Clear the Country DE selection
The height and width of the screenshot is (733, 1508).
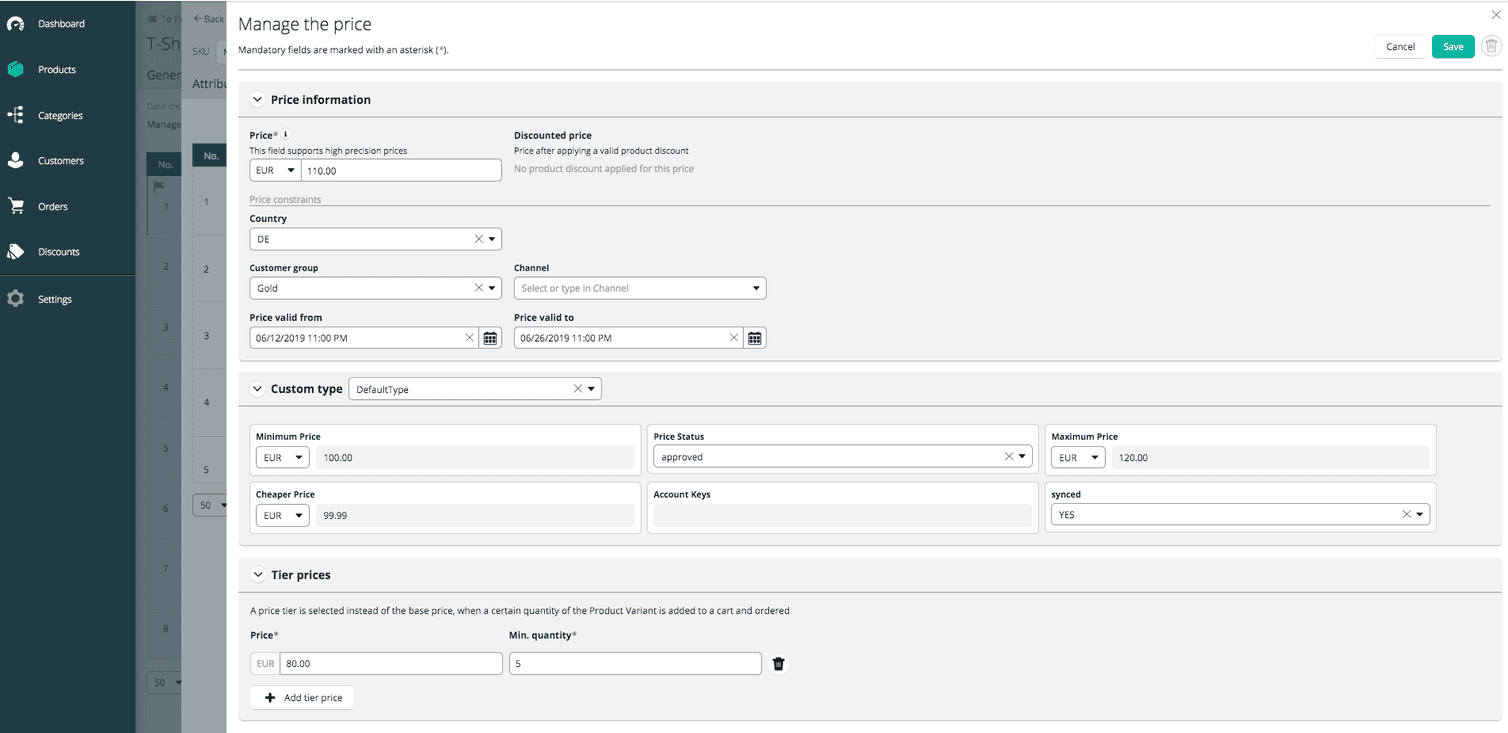tap(477, 238)
